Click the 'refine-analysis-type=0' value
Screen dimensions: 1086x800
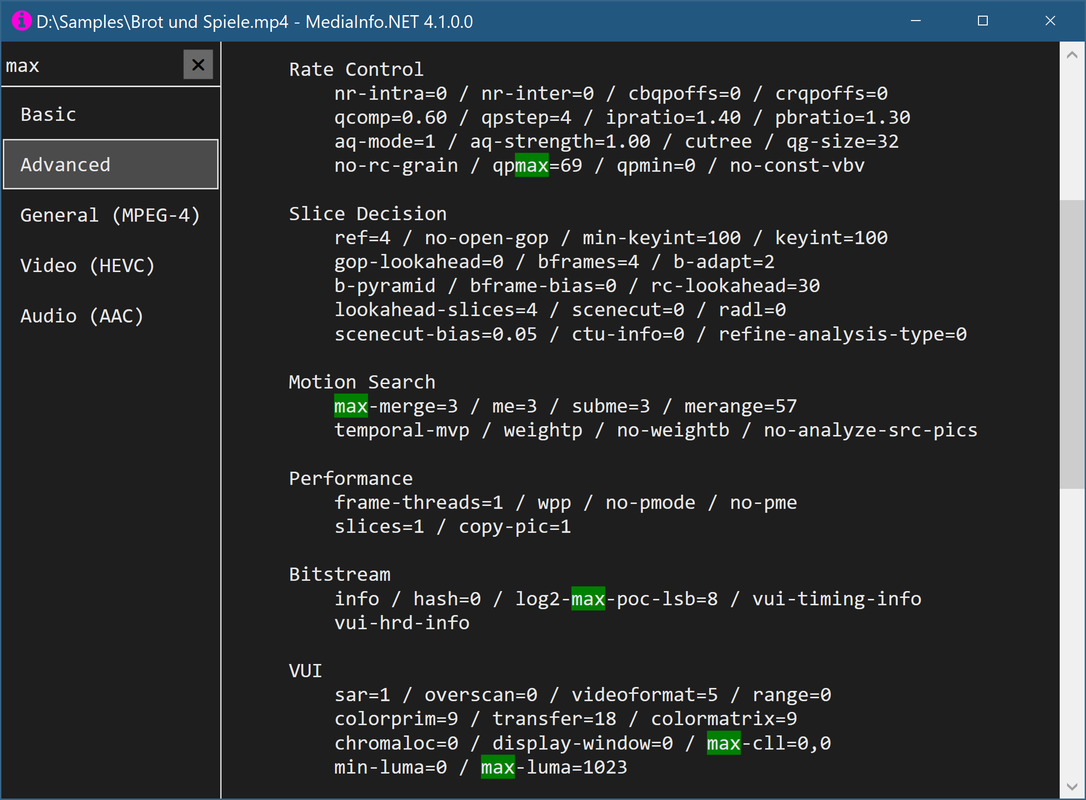click(x=842, y=334)
